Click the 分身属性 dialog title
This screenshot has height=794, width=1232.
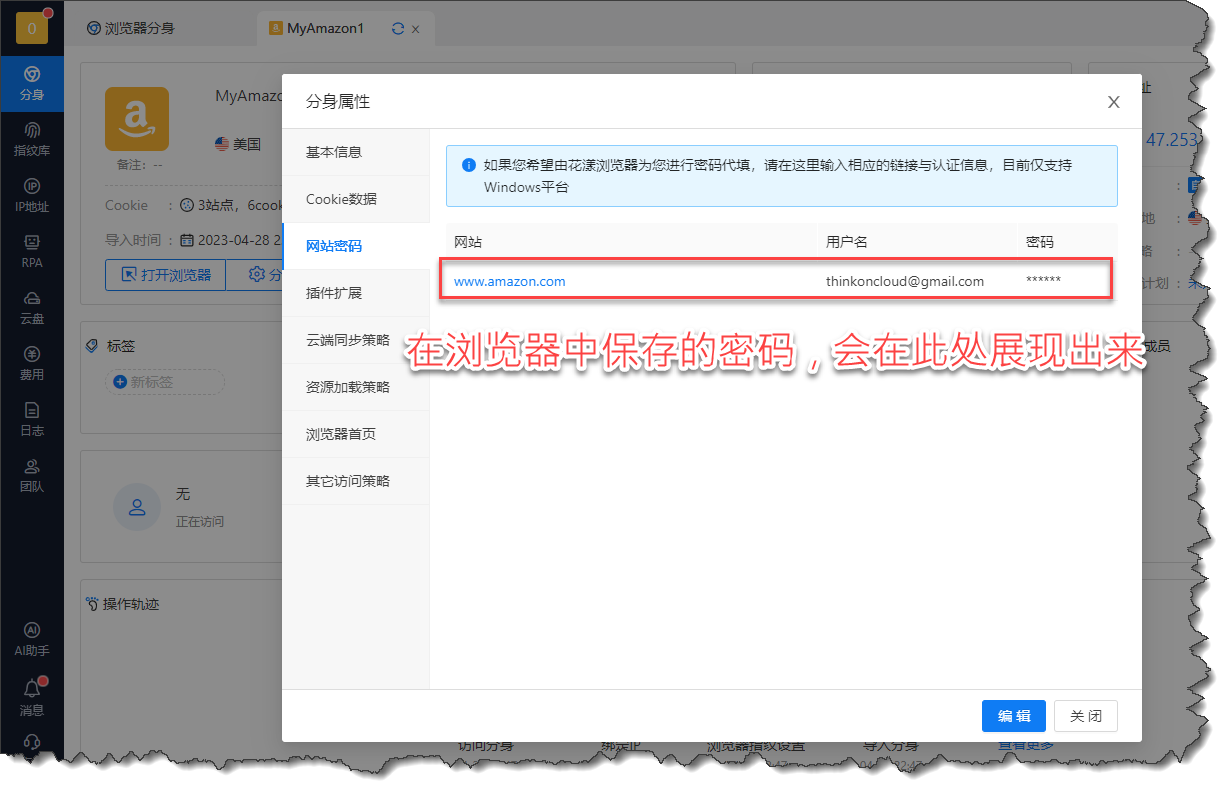pyautogui.click(x=338, y=102)
